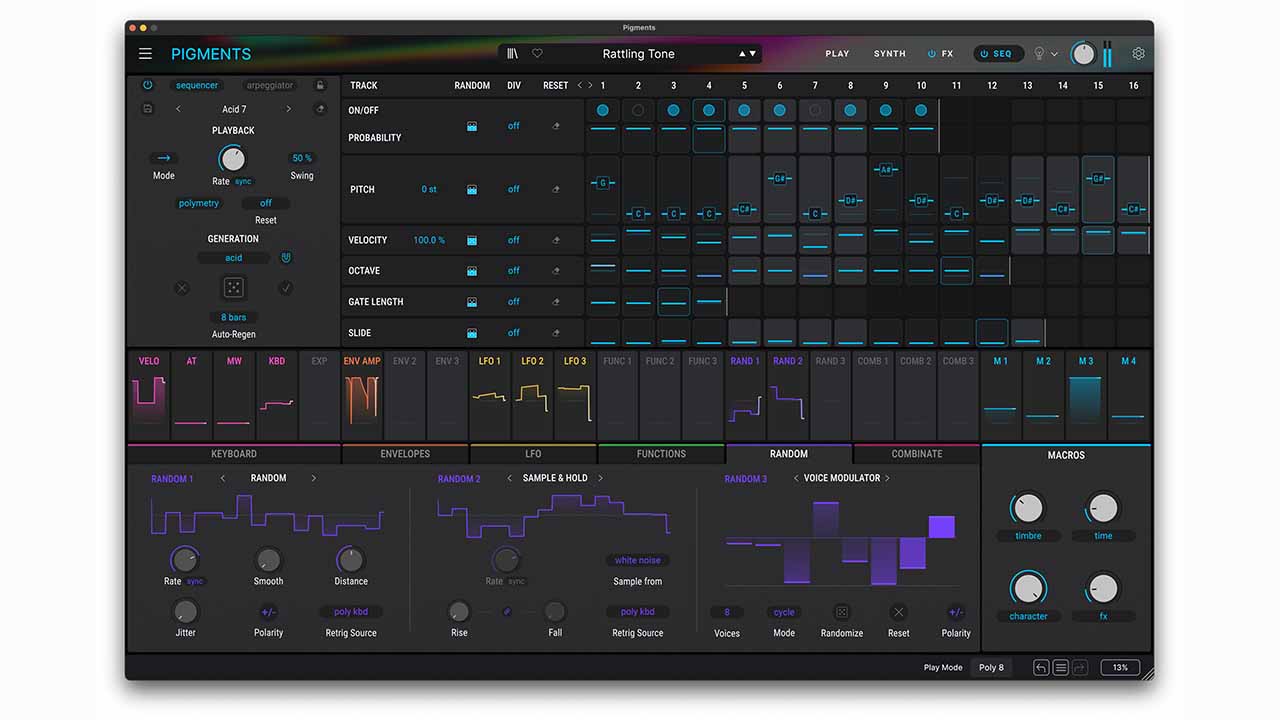Viewport: 1280px width, 720px height.
Task: Click the dice regenerate sequence button
Action: tap(233, 288)
